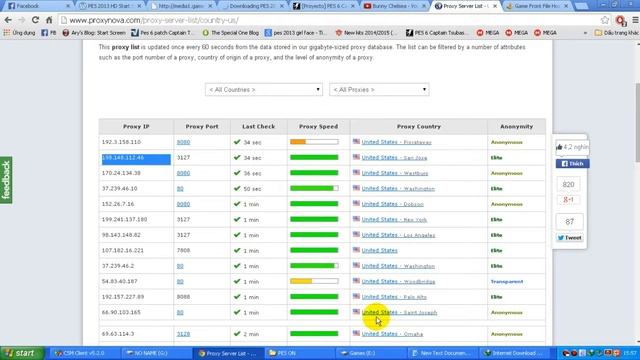Viewport: 640px width, 360px height.
Task: Click the speed bar for 192.3.158.110
Action: click(314, 142)
